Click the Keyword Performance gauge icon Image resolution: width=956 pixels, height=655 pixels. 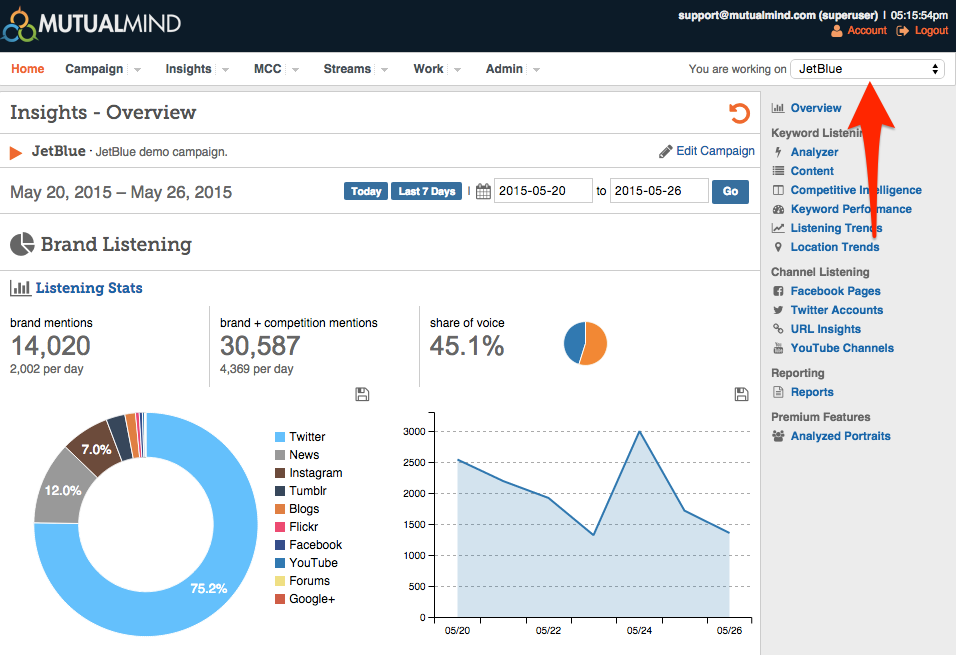(778, 209)
